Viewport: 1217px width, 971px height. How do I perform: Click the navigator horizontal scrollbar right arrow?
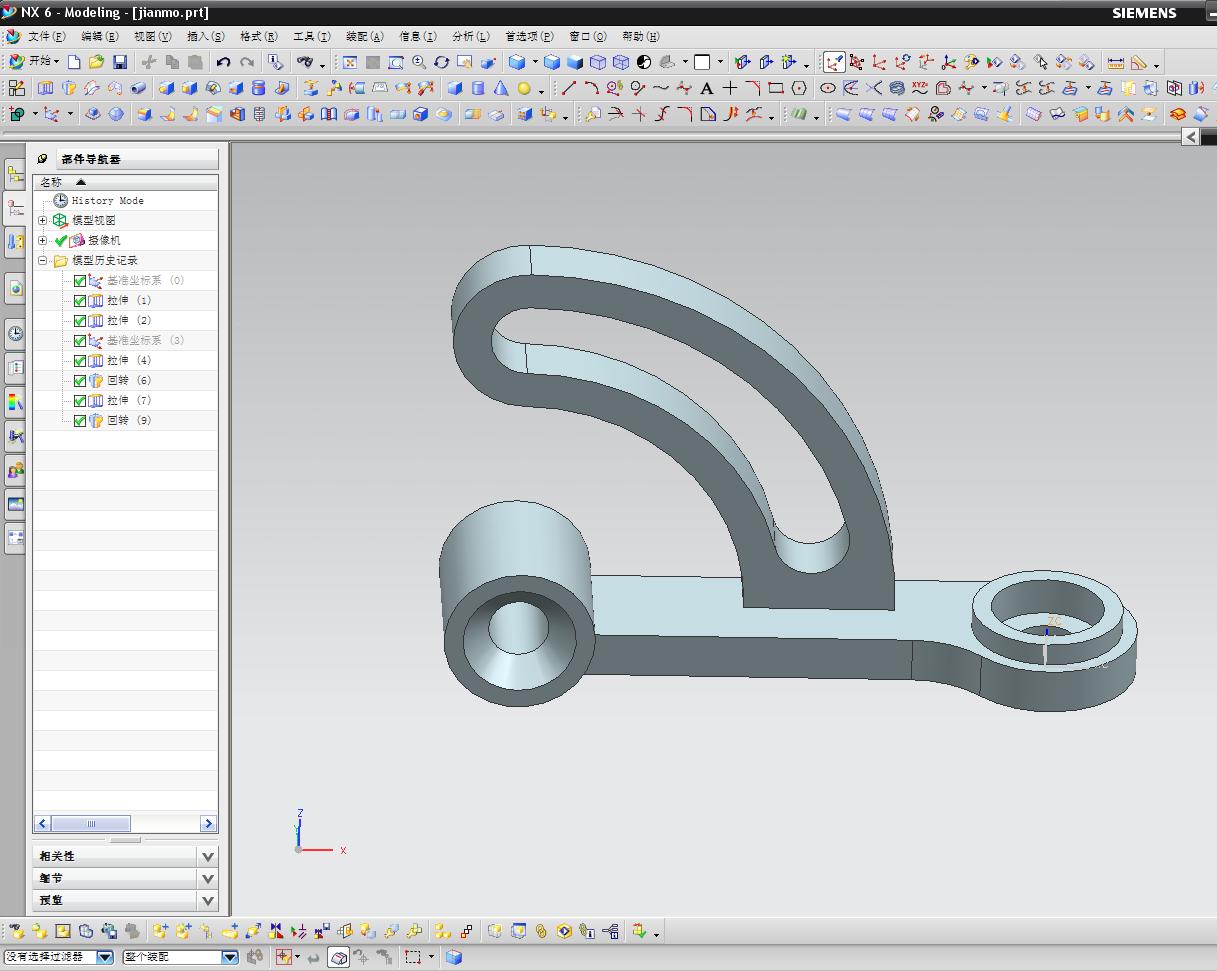[208, 824]
